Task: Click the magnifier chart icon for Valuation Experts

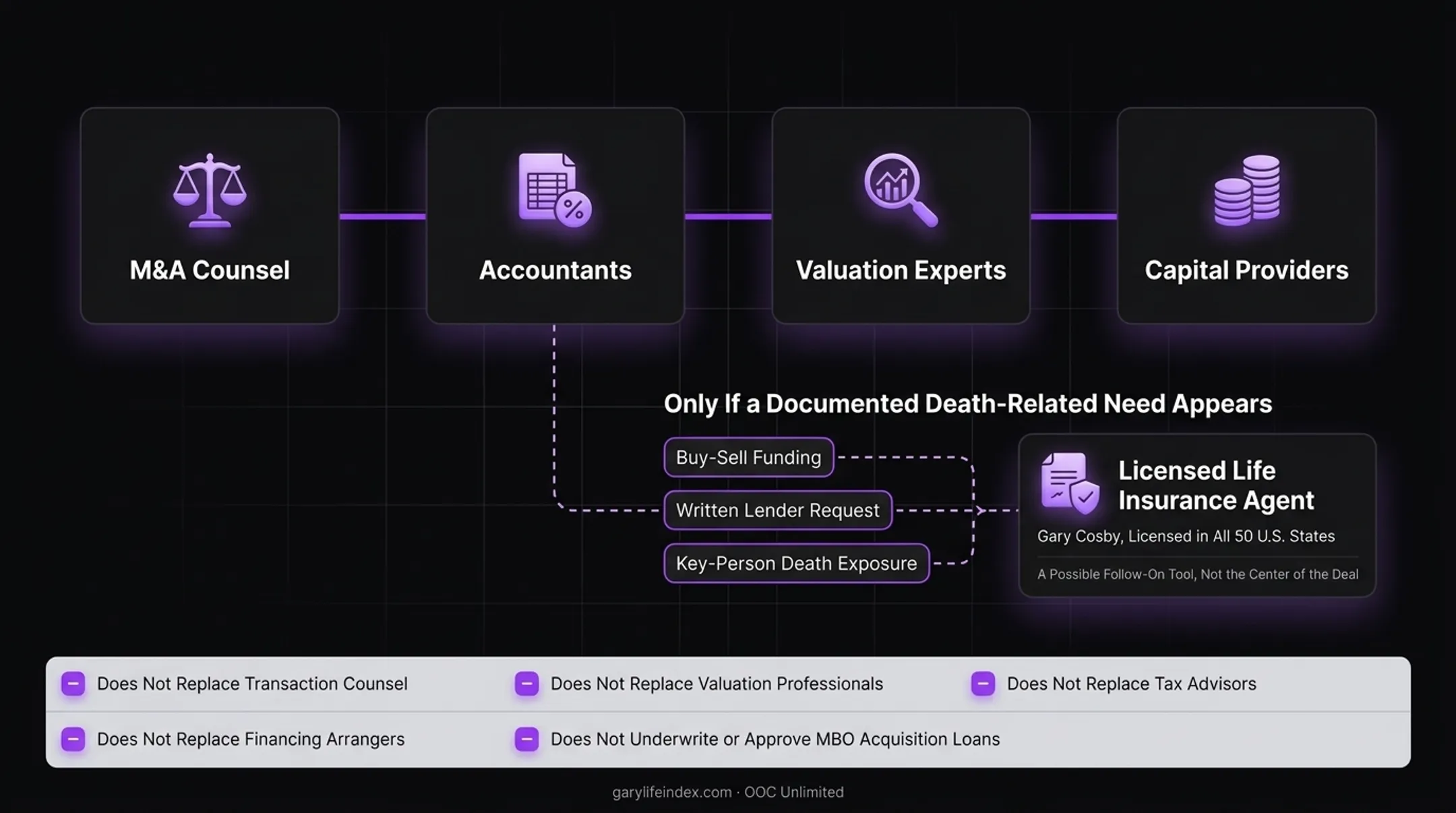Action: coord(901,190)
